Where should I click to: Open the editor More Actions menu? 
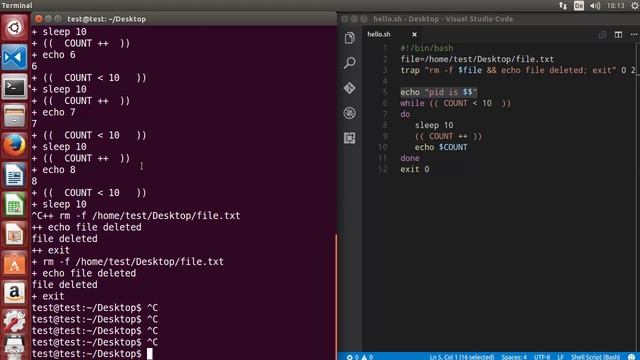pos(633,35)
